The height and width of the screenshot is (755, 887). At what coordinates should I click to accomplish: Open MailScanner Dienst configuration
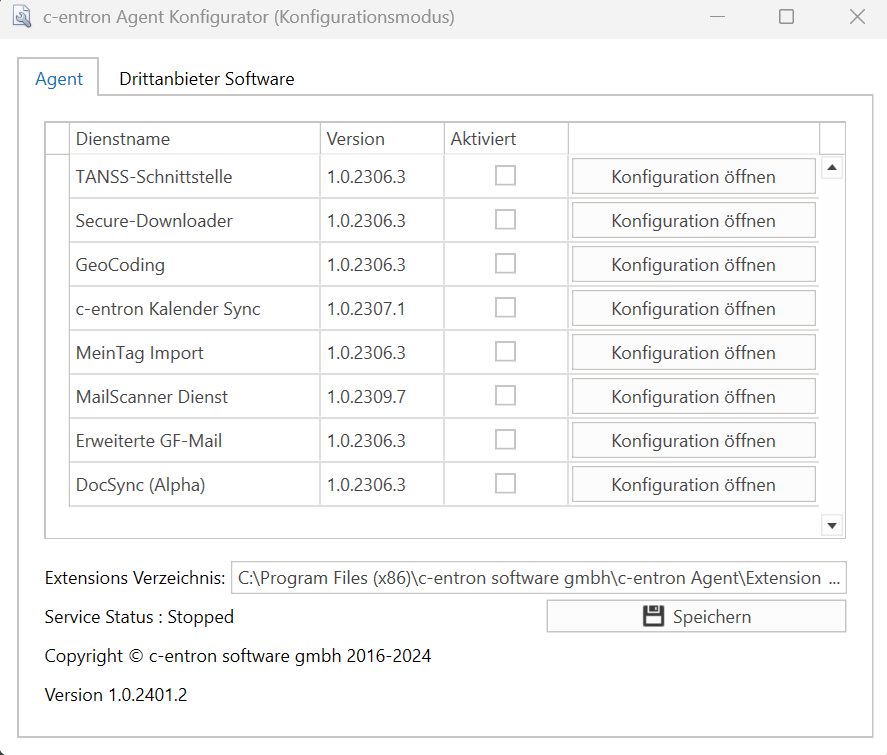click(x=694, y=396)
